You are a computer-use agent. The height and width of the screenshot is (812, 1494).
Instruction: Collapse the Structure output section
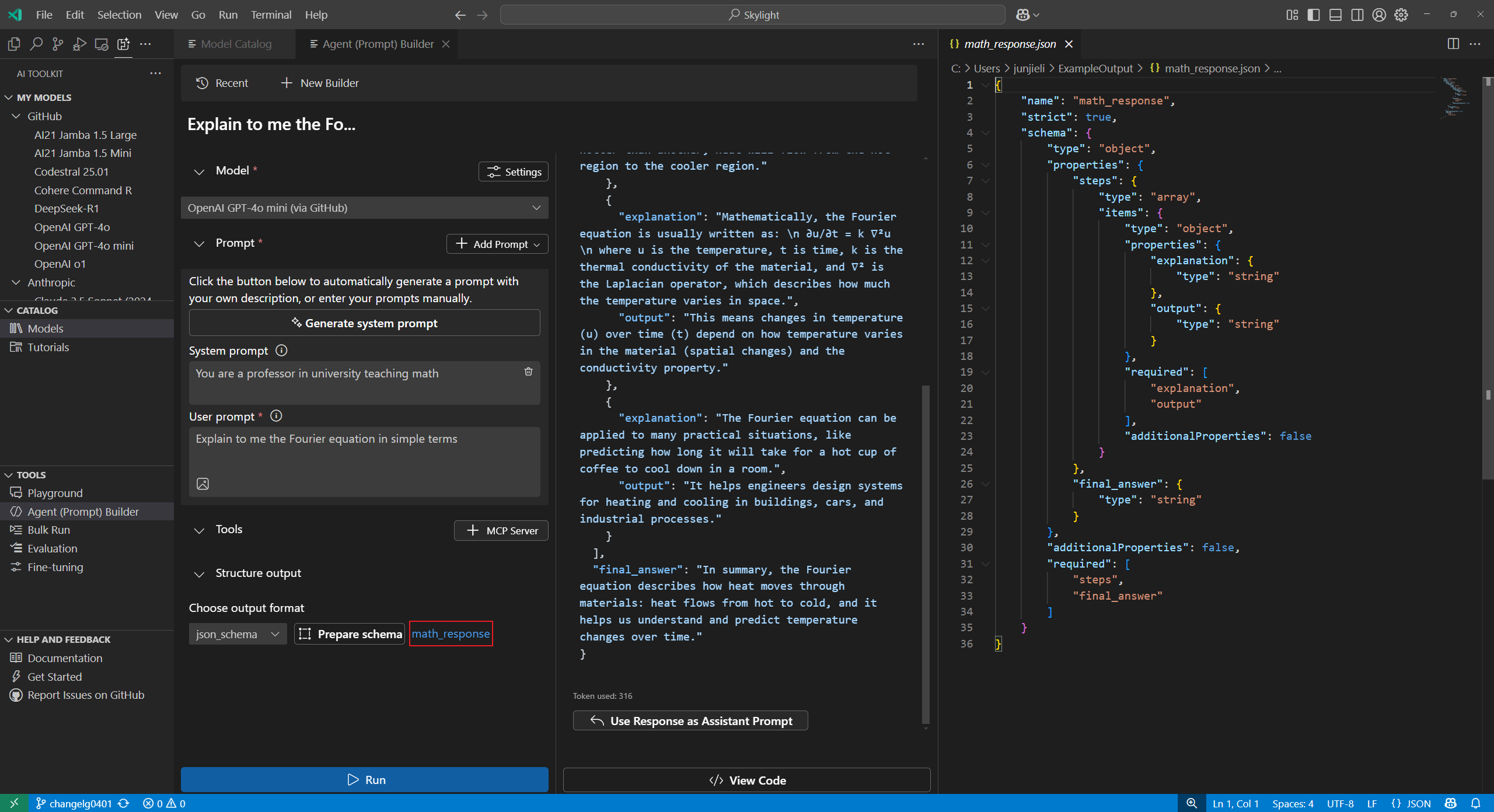click(199, 574)
